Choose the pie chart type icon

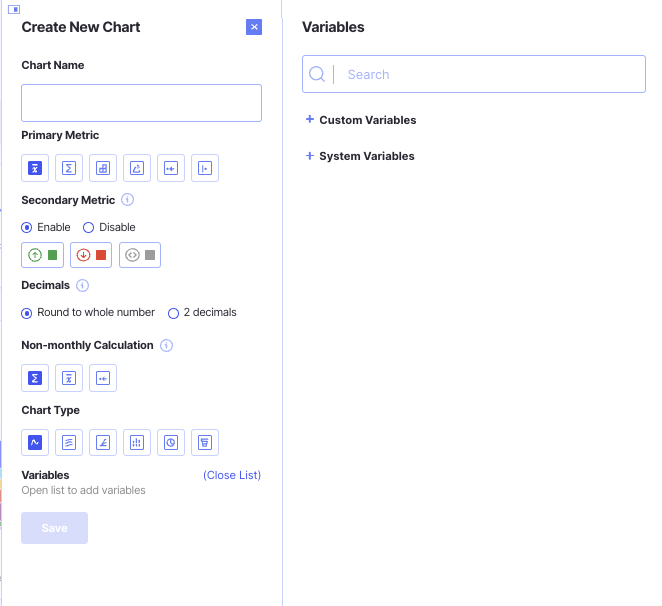[x=171, y=442]
